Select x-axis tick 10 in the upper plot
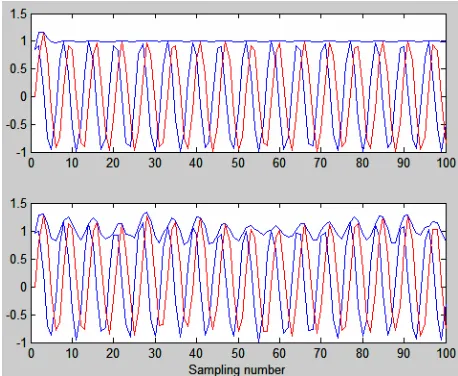458x376 pixels. (x=72, y=163)
